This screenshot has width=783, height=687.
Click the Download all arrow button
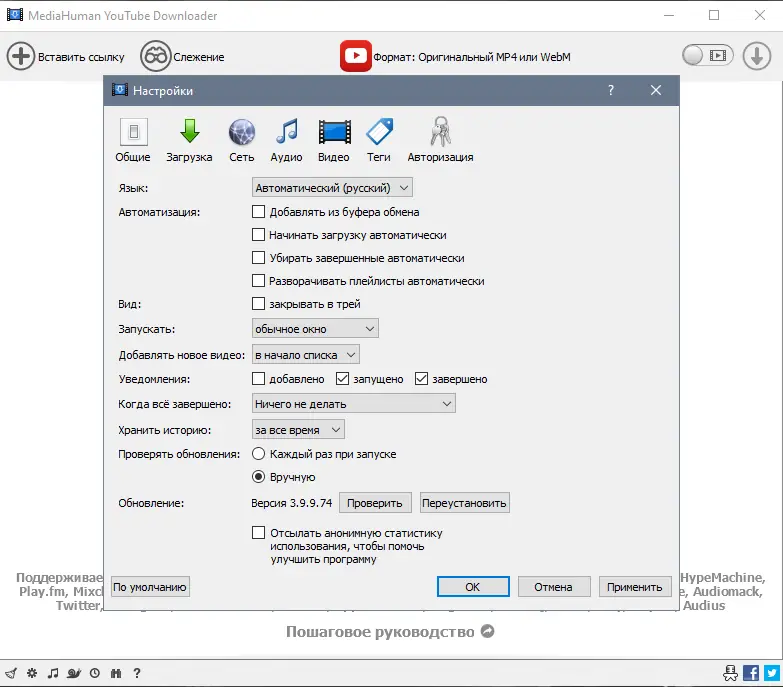click(x=757, y=55)
